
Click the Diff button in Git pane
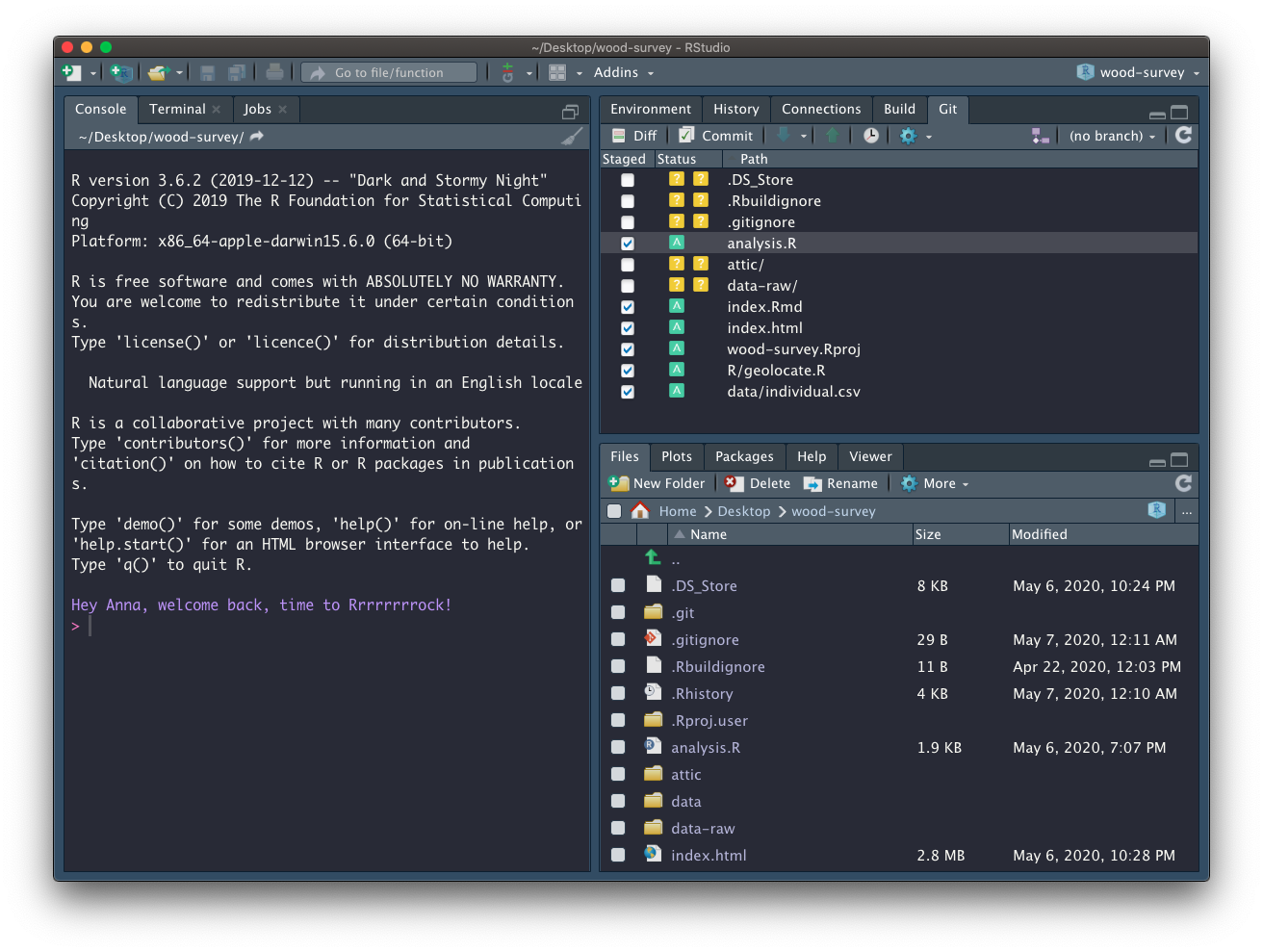click(634, 136)
